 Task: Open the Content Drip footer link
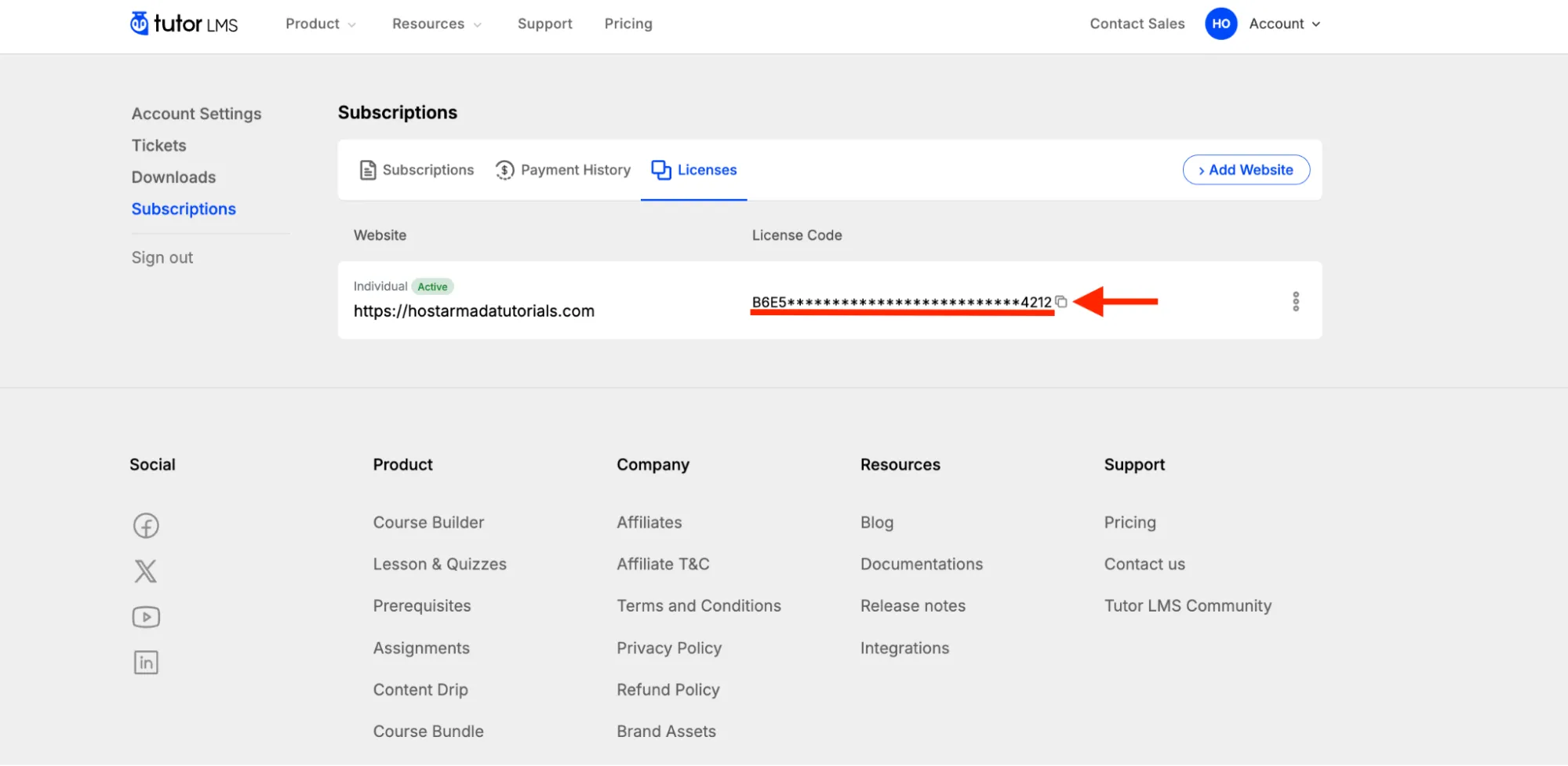tap(420, 689)
